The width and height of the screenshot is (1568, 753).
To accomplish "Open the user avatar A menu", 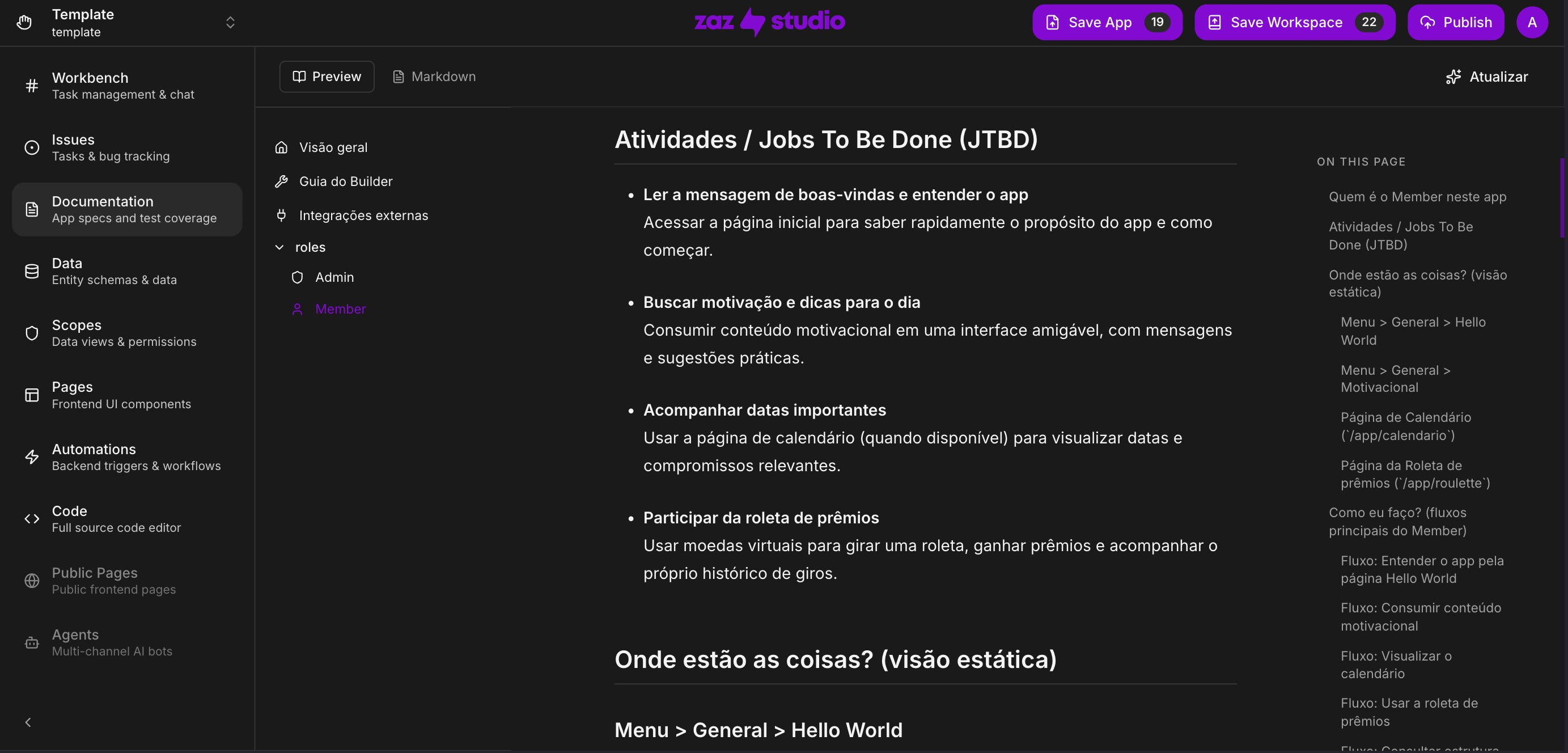I will 1532,23.
